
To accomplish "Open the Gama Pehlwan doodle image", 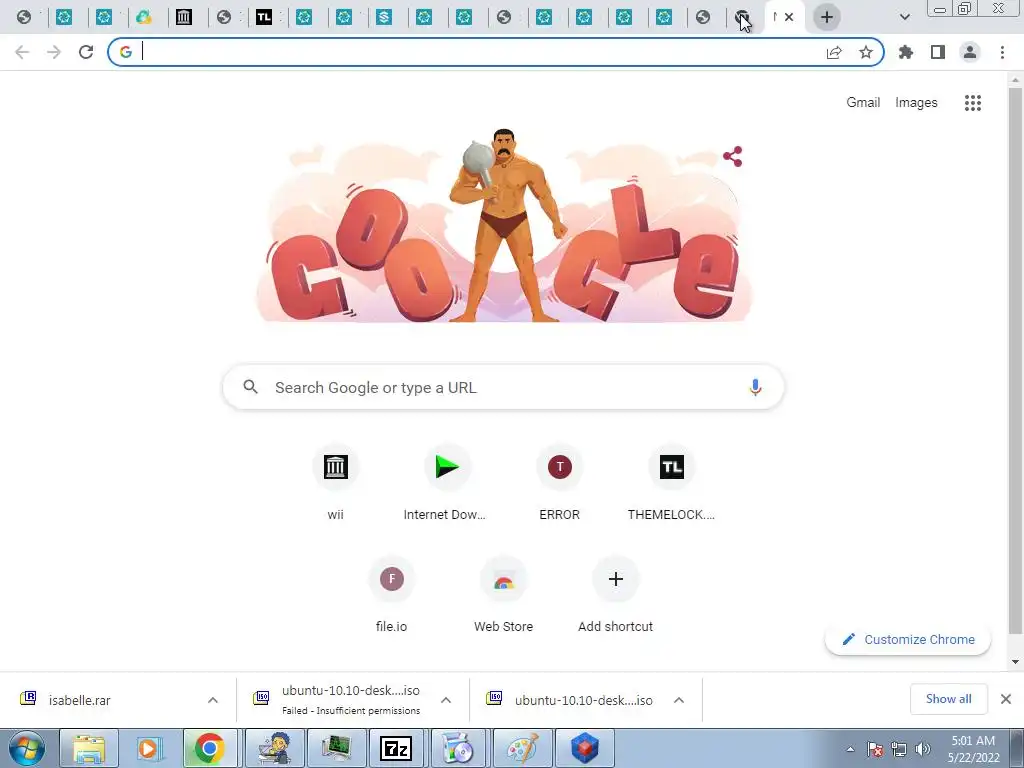I will 504,225.
